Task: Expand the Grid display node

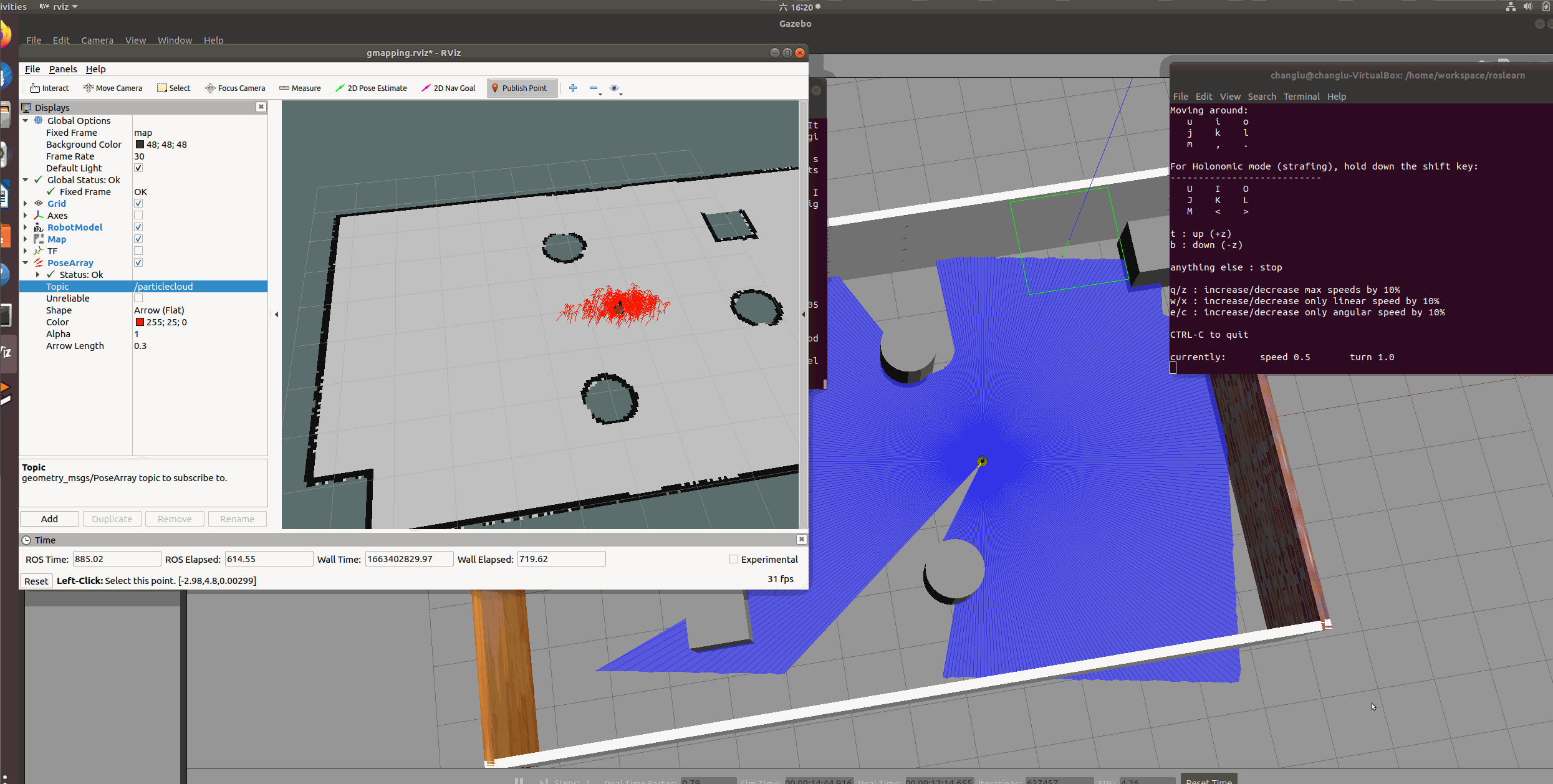Action: (x=26, y=203)
